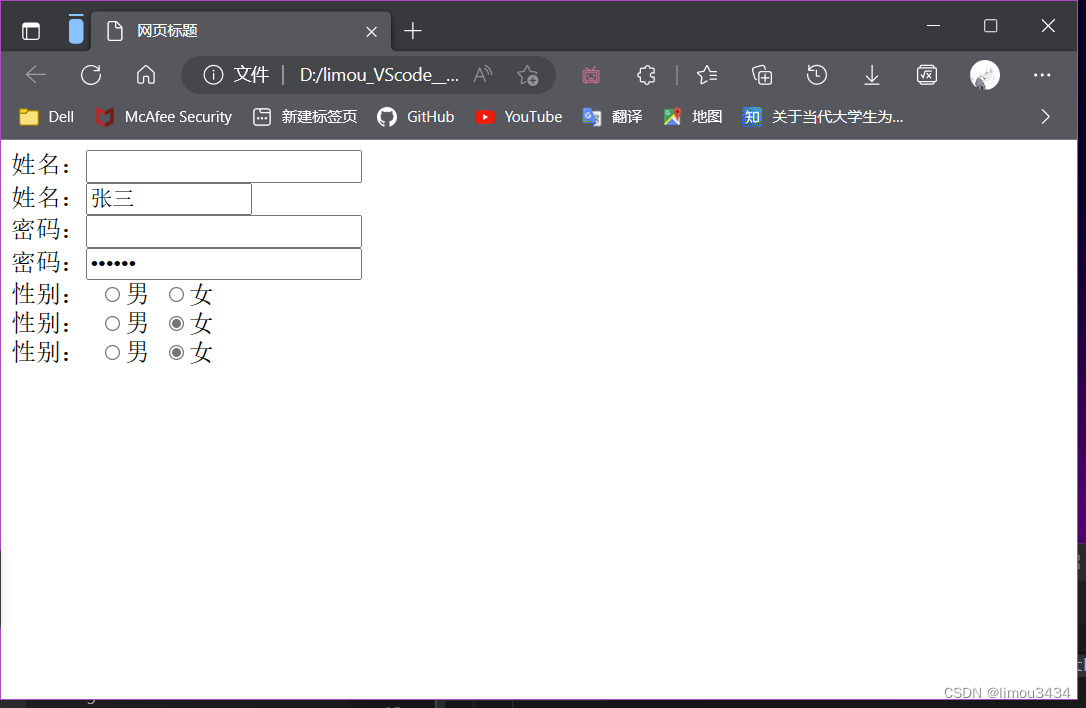Image resolution: width=1086 pixels, height=708 pixels.
Task: Select 男 in third 性别 row
Action: pyautogui.click(x=112, y=353)
